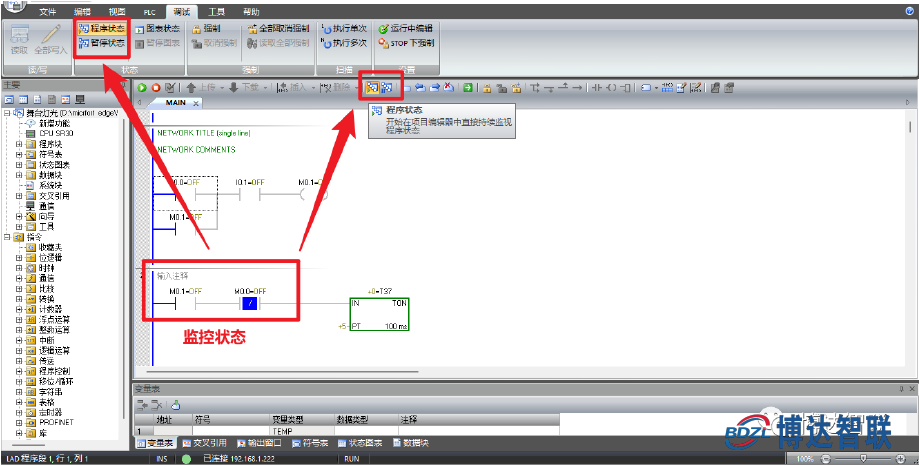This screenshot has width=919, height=465.
Task: Click the toolbar Pause Status icon
Action: (387, 88)
